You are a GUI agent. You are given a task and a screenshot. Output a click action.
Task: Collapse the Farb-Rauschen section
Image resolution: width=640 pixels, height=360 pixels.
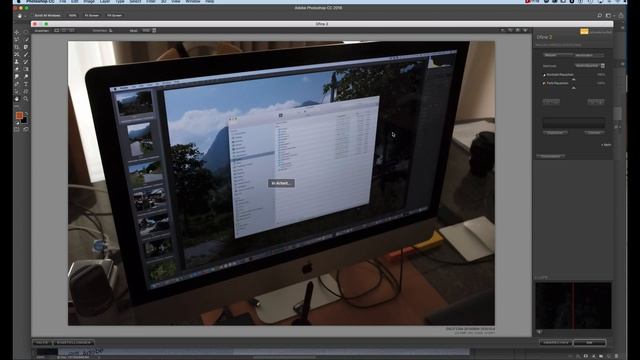point(544,83)
